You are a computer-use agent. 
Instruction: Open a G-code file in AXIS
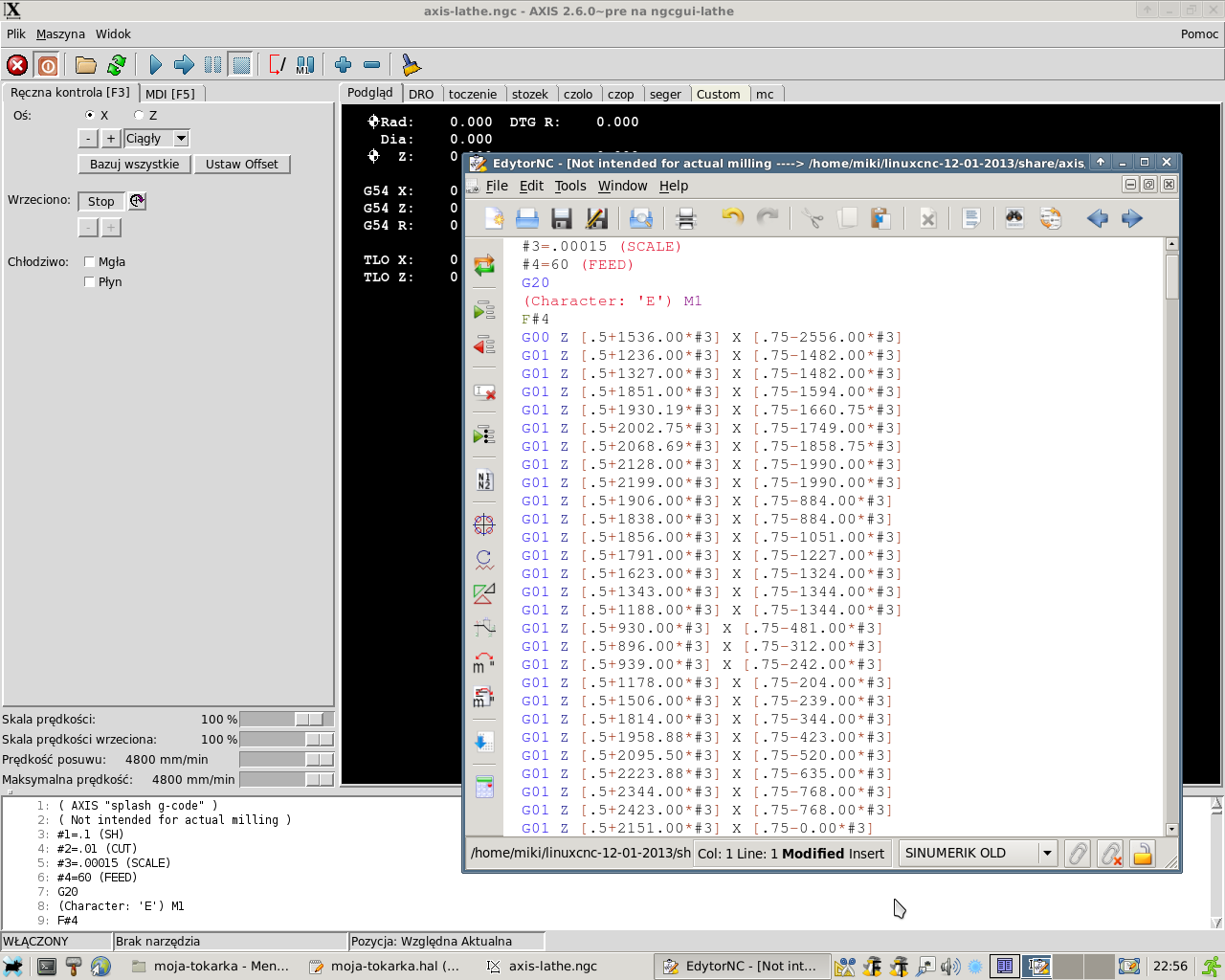click(86, 65)
